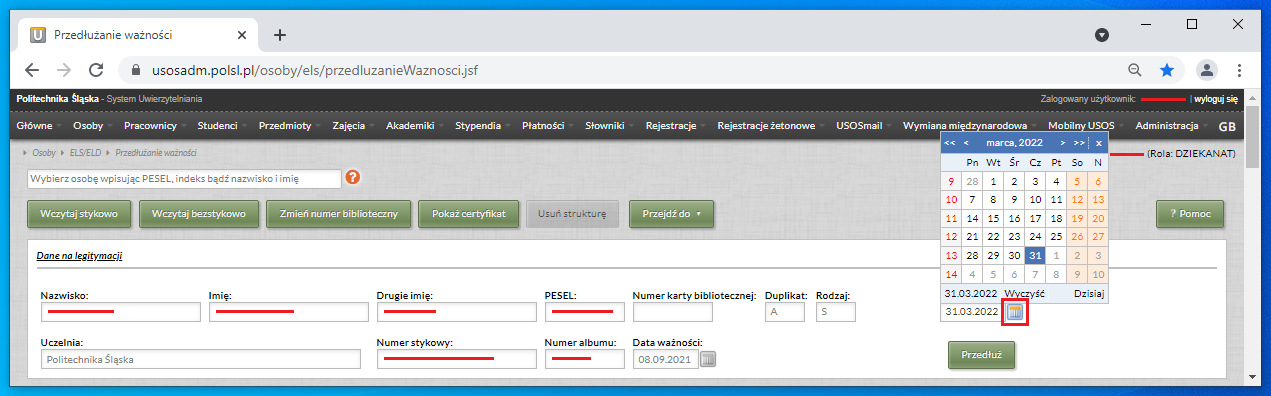The image size is (1271, 396).
Task: Open a new browser tab
Action: pos(280,34)
